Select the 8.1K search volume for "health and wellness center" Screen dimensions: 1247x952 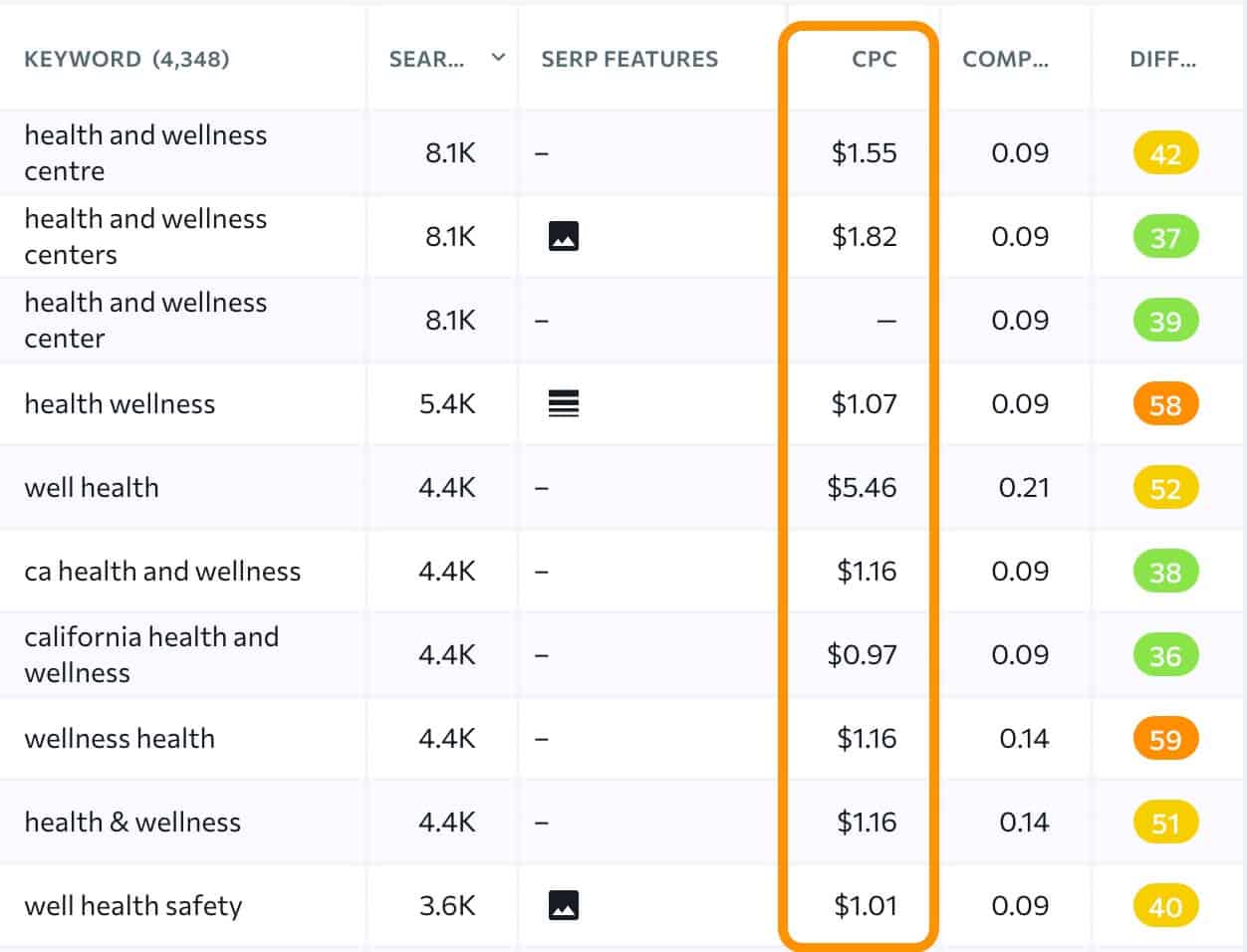[450, 320]
